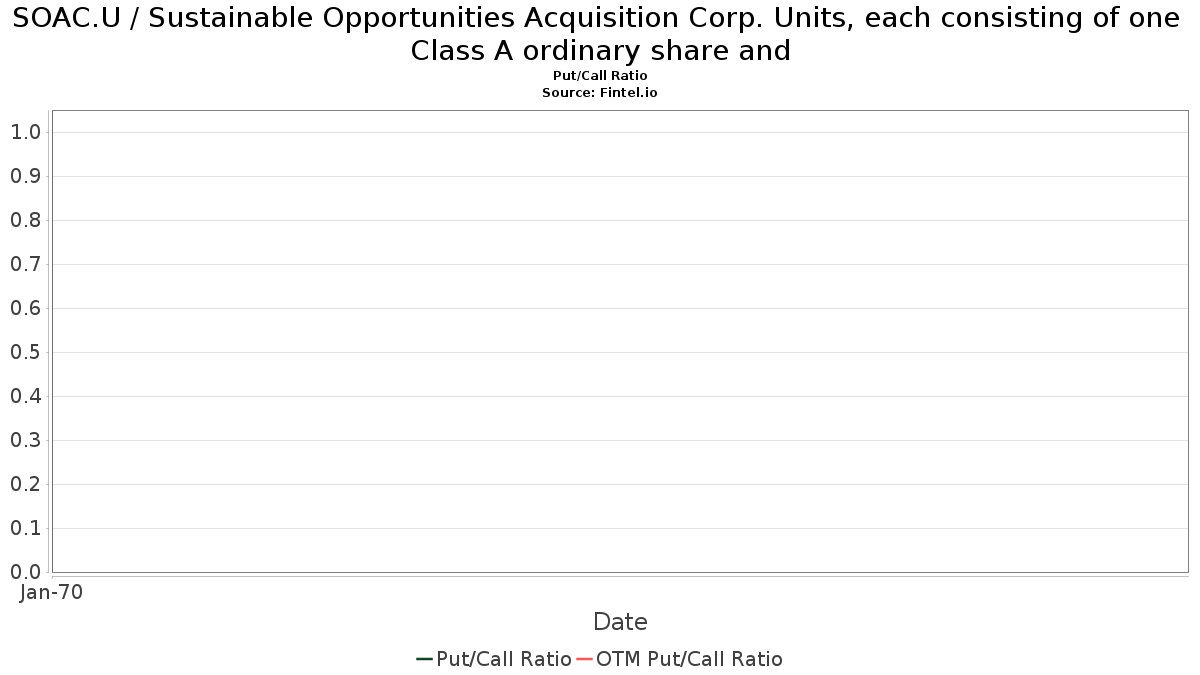Viewport: 1200px width, 675px height.
Task: Click the 0.2 y-axis tick label
Action: [25, 484]
